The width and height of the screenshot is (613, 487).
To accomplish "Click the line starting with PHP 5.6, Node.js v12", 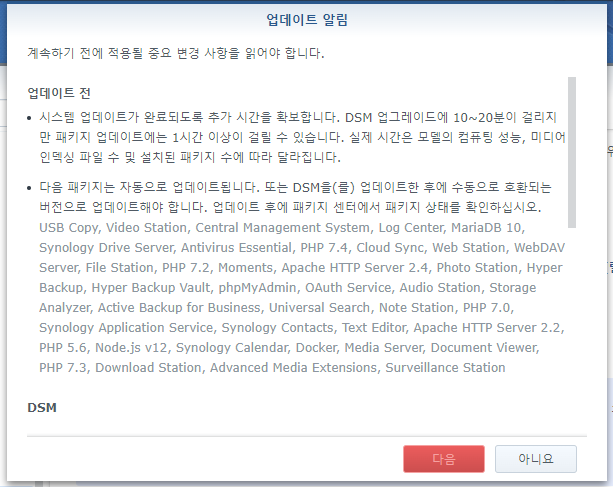I will pos(289,347).
